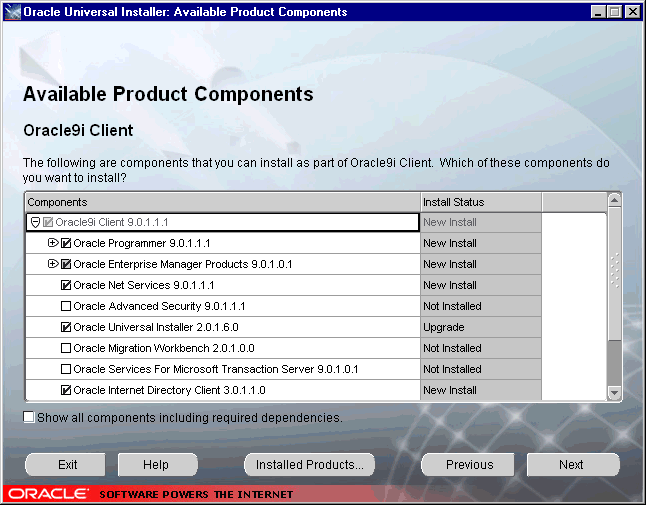
Task: Go back with the Previous button
Action: 468,465
